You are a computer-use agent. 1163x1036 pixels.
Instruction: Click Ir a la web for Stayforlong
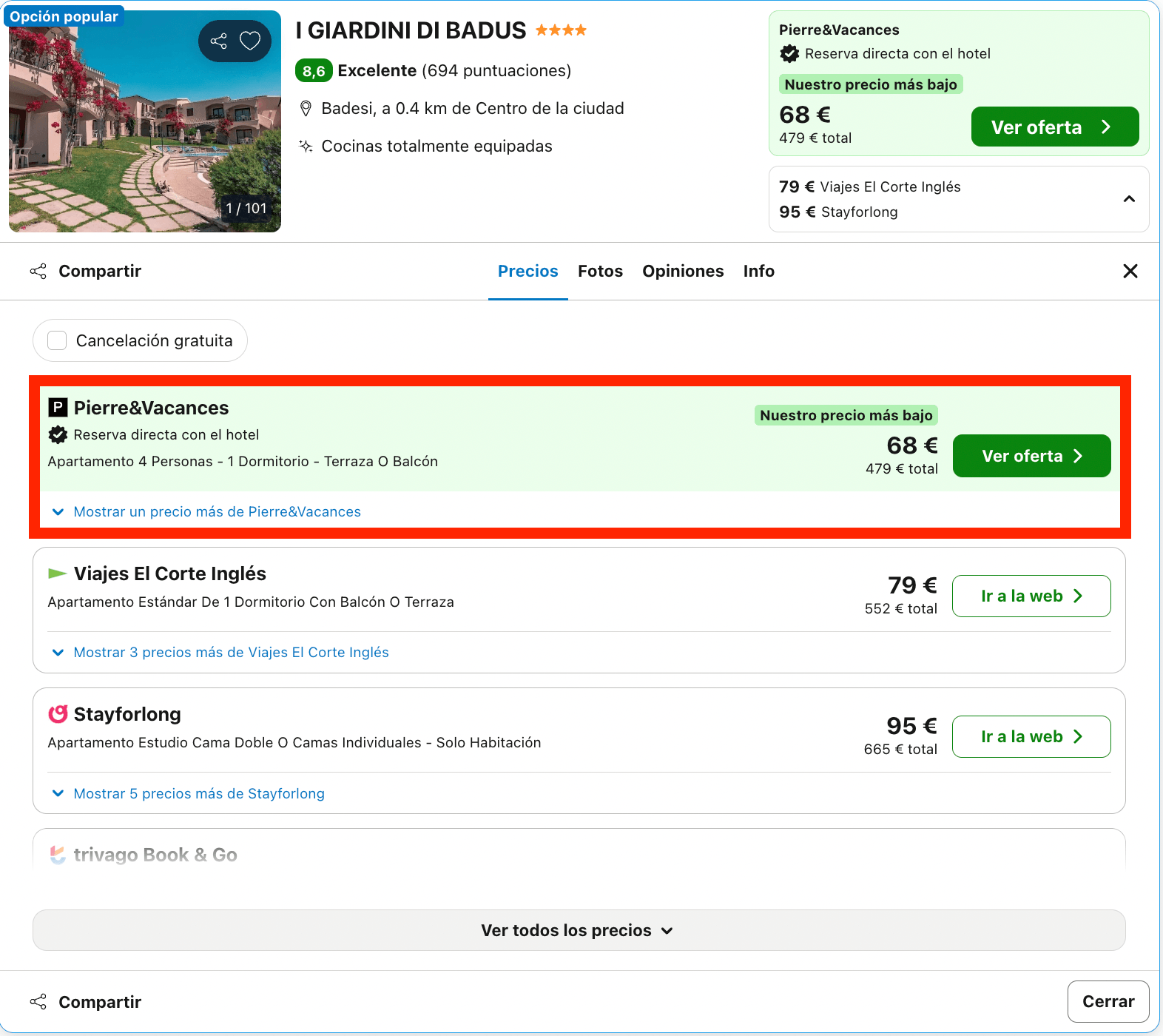click(x=1031, y=736)
